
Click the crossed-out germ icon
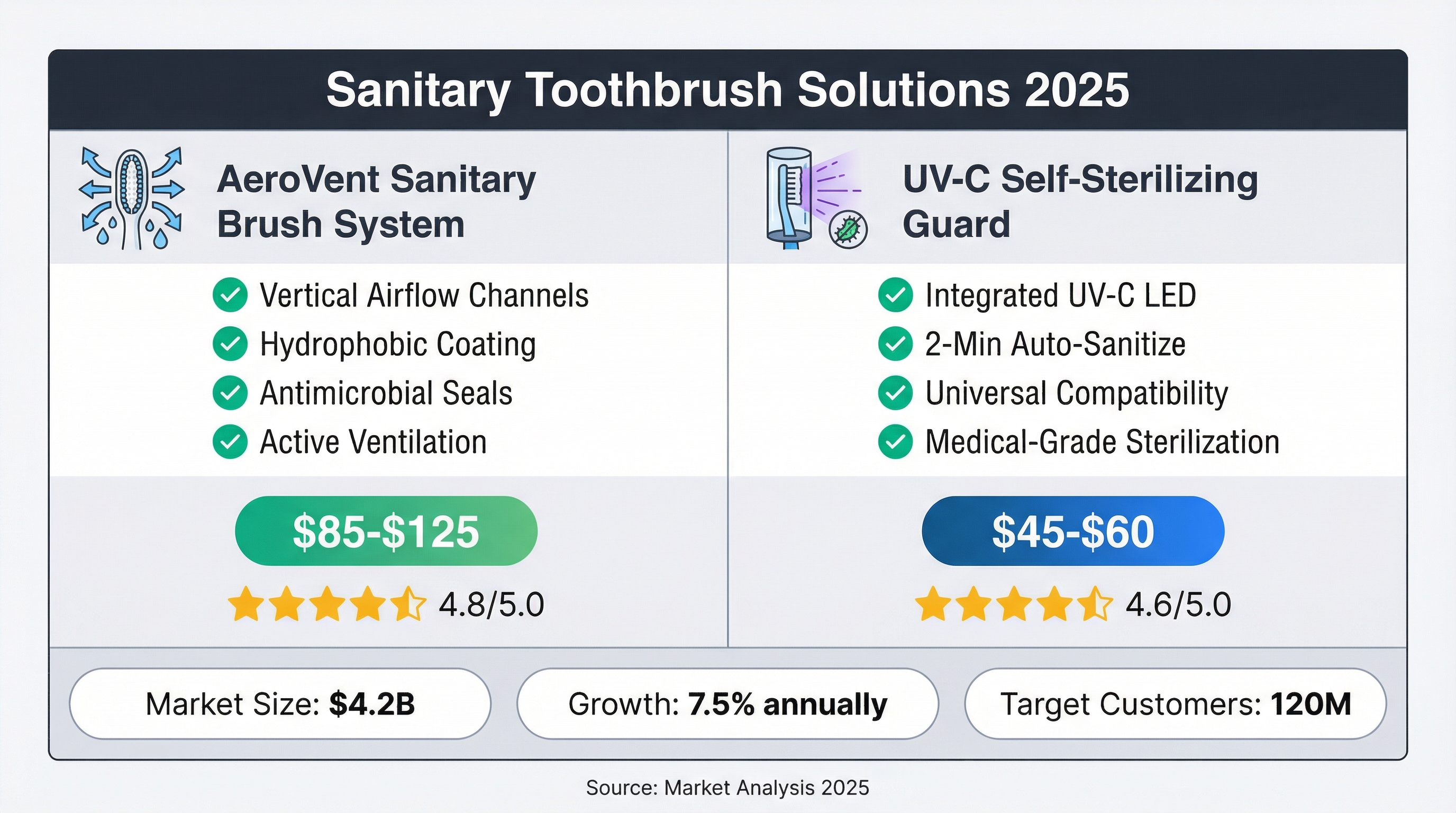[848, 230]
